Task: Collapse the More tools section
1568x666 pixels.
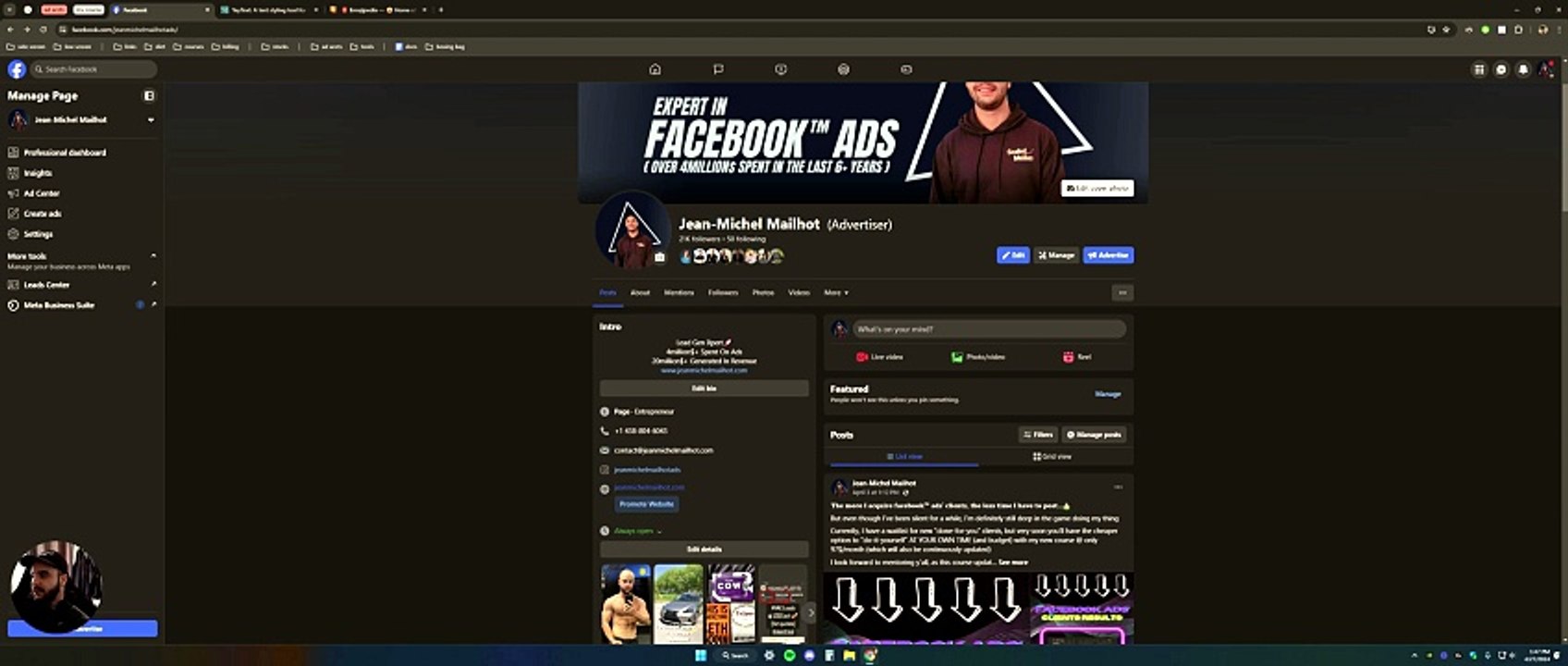Action: [153, 256]
